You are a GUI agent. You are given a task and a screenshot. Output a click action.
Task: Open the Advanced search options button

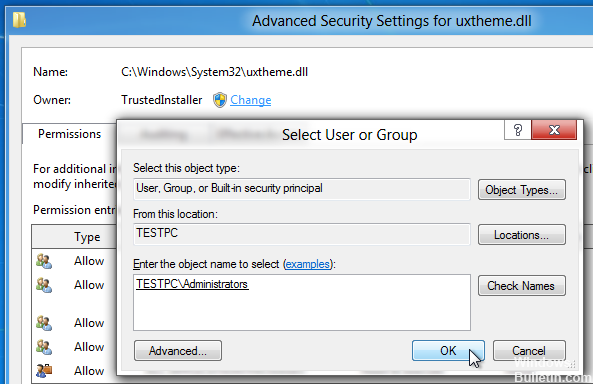pos(178,351)
